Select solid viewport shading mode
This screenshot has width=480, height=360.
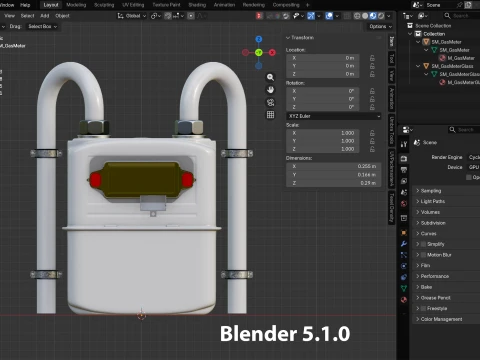(x=365, y=16)
